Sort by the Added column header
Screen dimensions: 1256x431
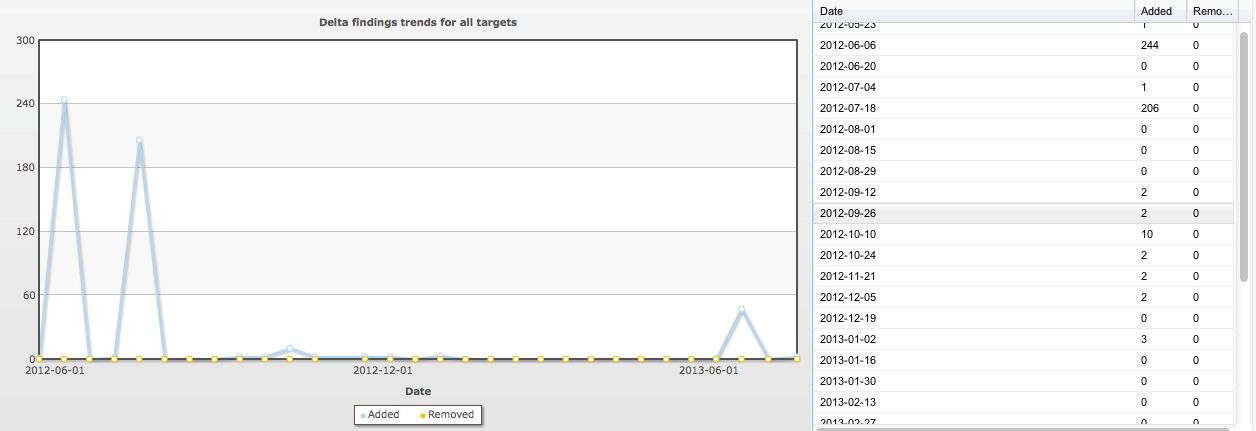(x=1155, y=11)
